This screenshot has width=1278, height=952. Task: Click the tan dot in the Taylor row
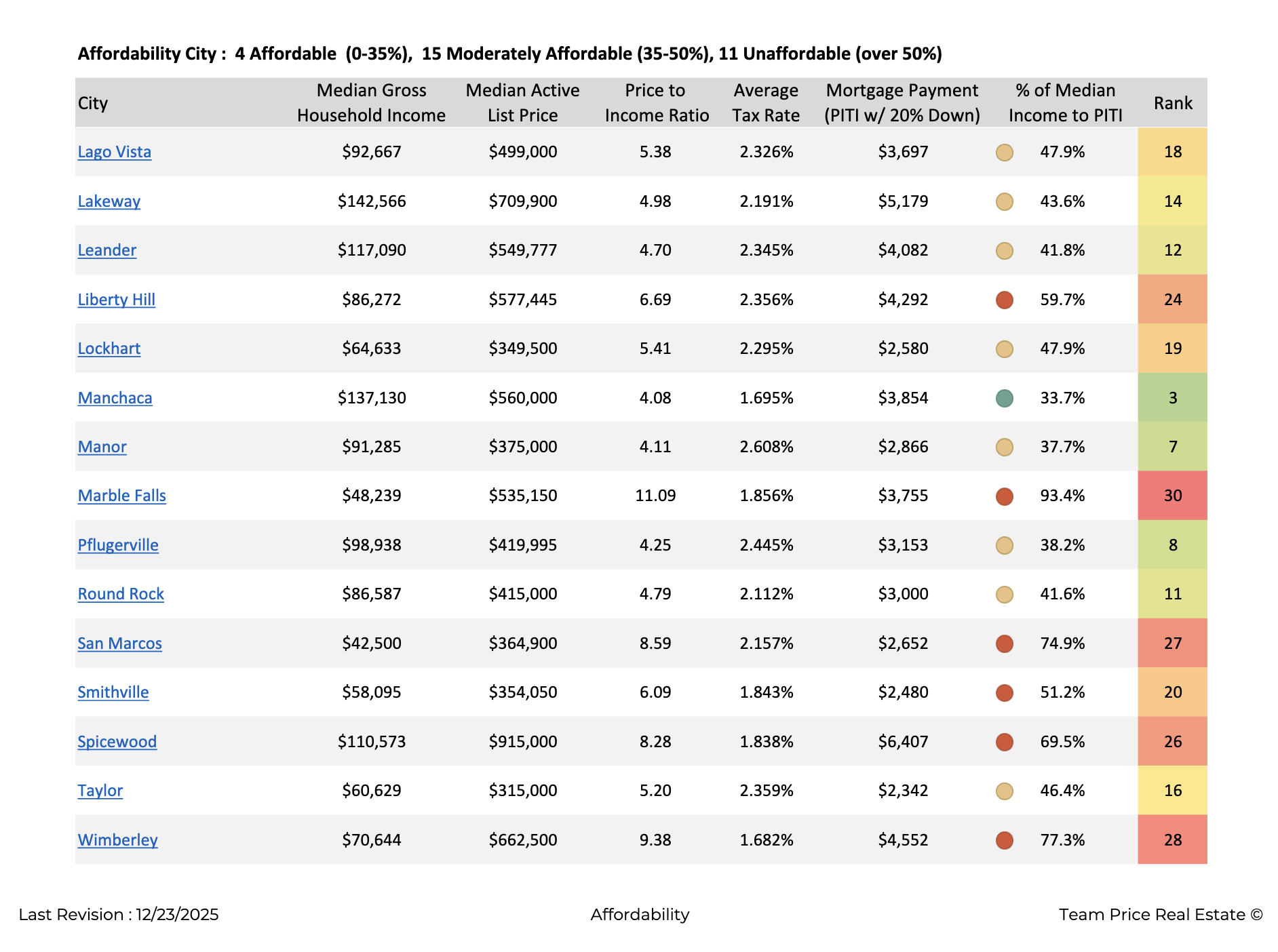point(1004,791)
